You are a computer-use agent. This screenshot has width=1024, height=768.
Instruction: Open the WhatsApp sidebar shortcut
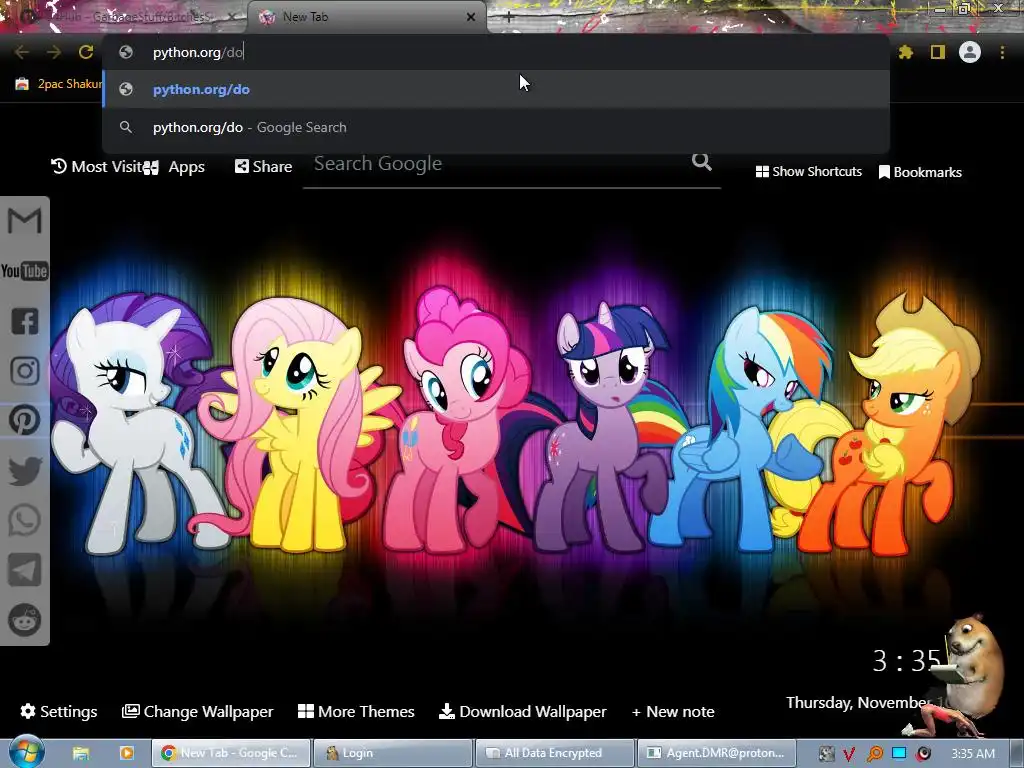click(x=24, y=520)
